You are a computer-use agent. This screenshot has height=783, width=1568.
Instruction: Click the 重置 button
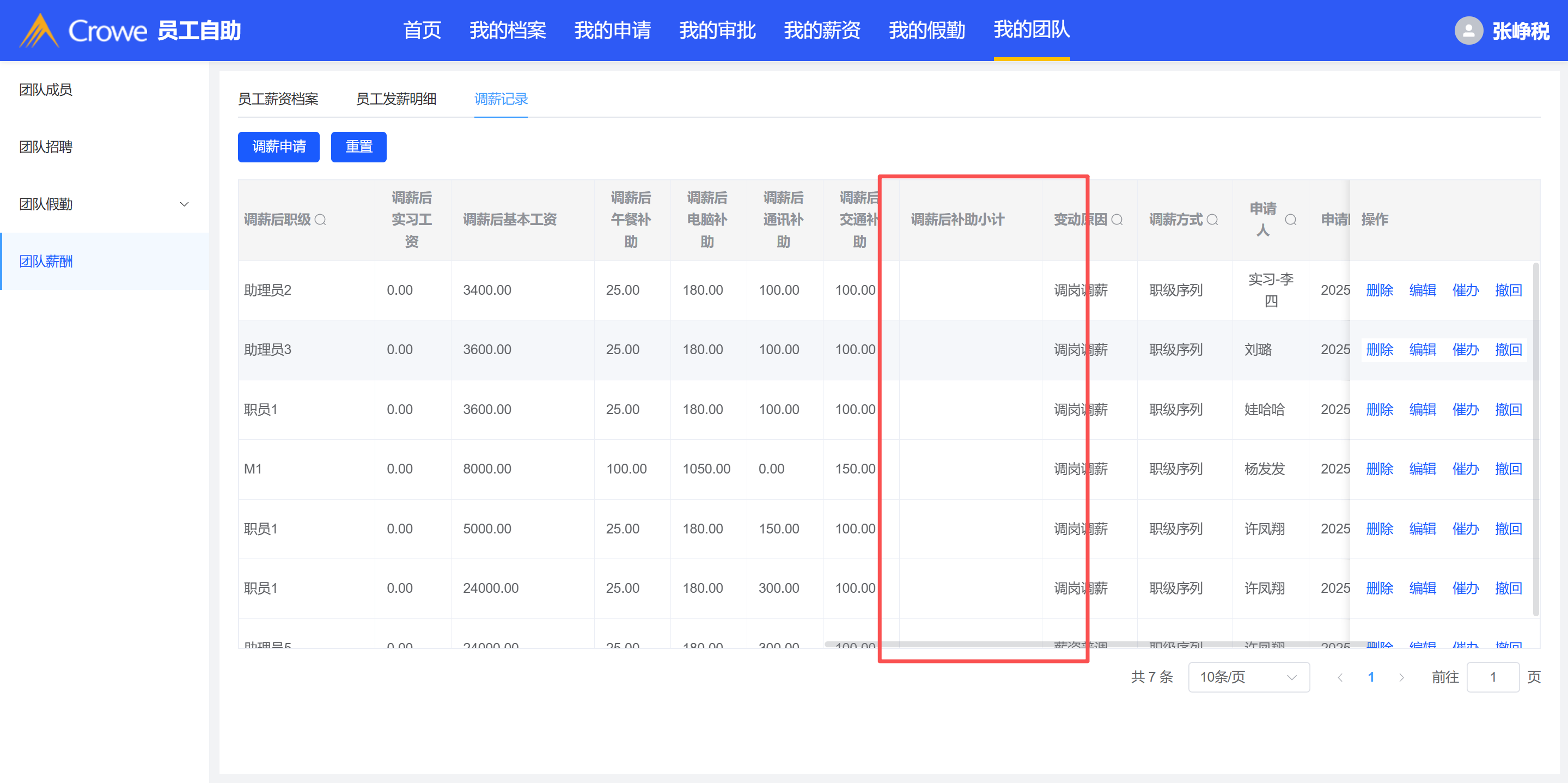coord(358,147)
